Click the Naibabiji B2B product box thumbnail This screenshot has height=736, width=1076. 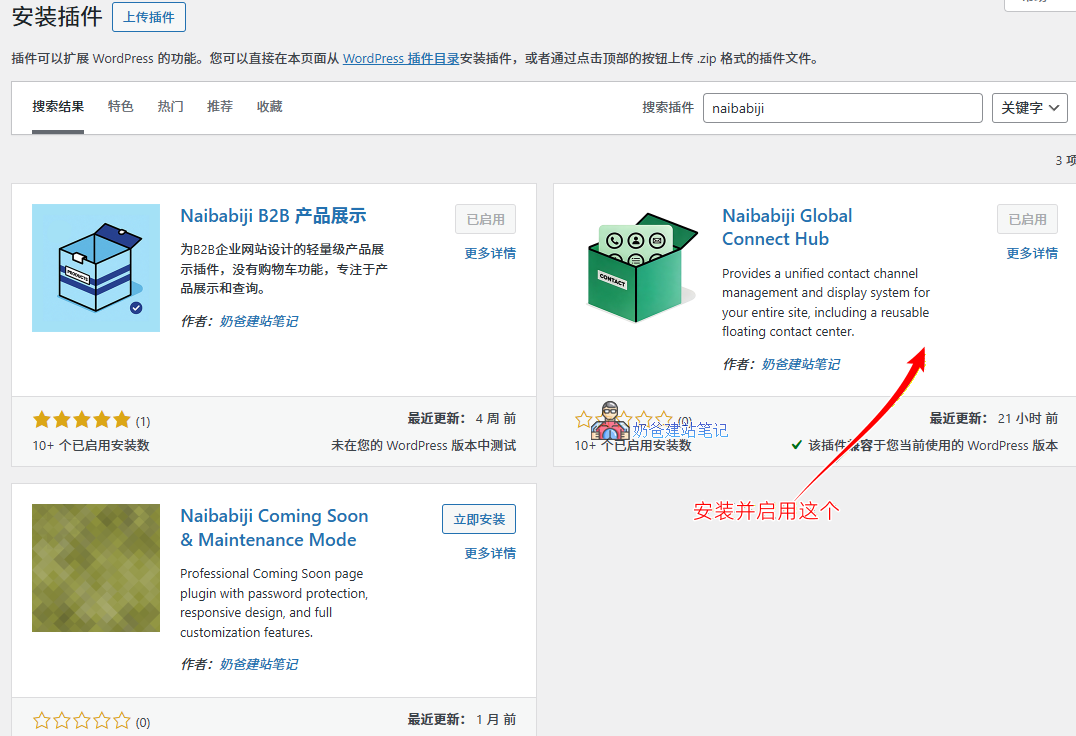96,268
